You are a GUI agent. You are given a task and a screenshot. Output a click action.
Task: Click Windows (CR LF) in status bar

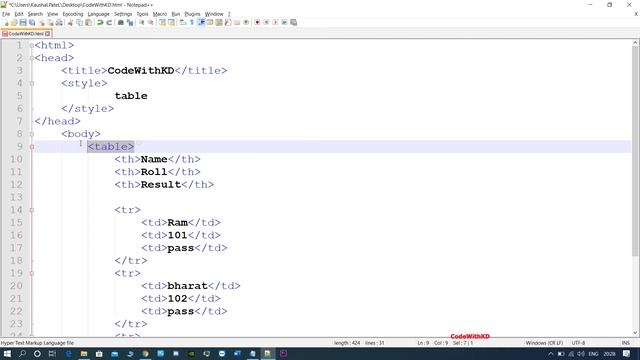(x=544, y=343)
